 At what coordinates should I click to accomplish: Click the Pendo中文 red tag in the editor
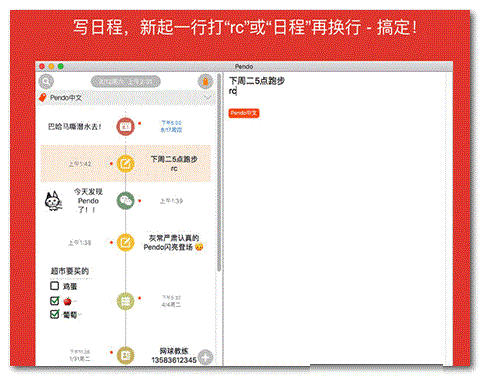pos(244,113)
